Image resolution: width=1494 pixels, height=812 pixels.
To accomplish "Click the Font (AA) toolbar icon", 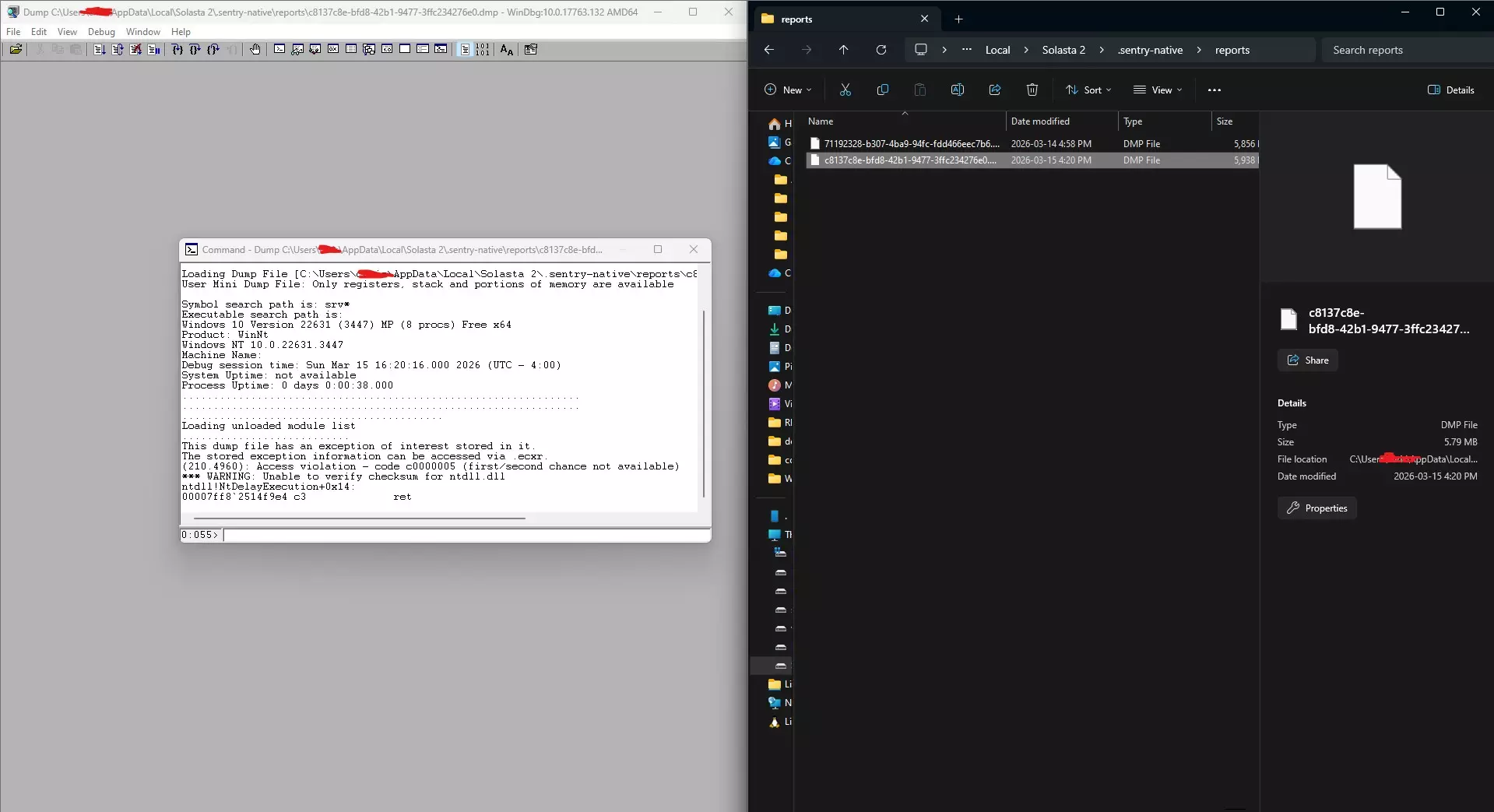I will point(507,50).
